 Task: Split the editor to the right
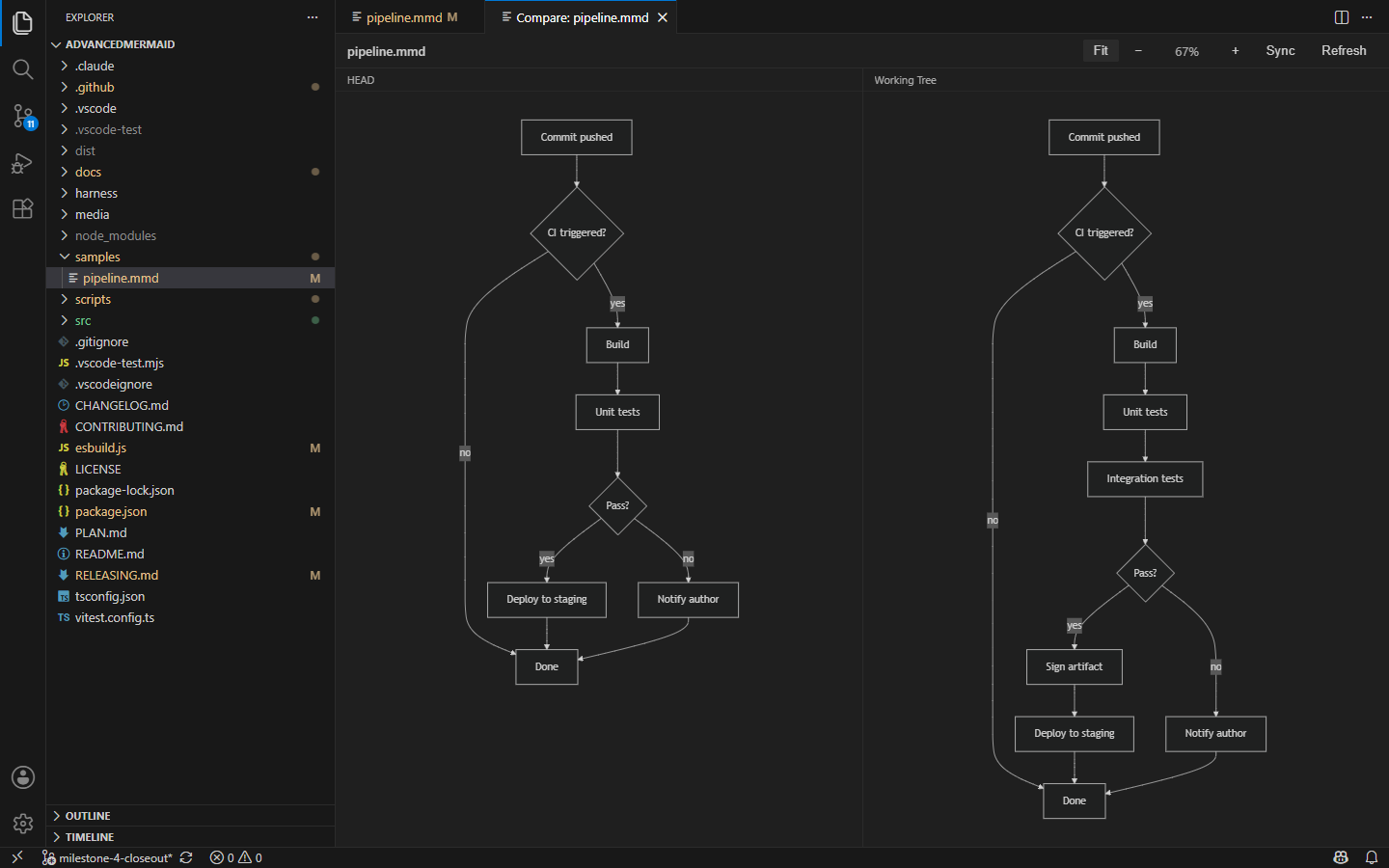tap(1342, 17)
